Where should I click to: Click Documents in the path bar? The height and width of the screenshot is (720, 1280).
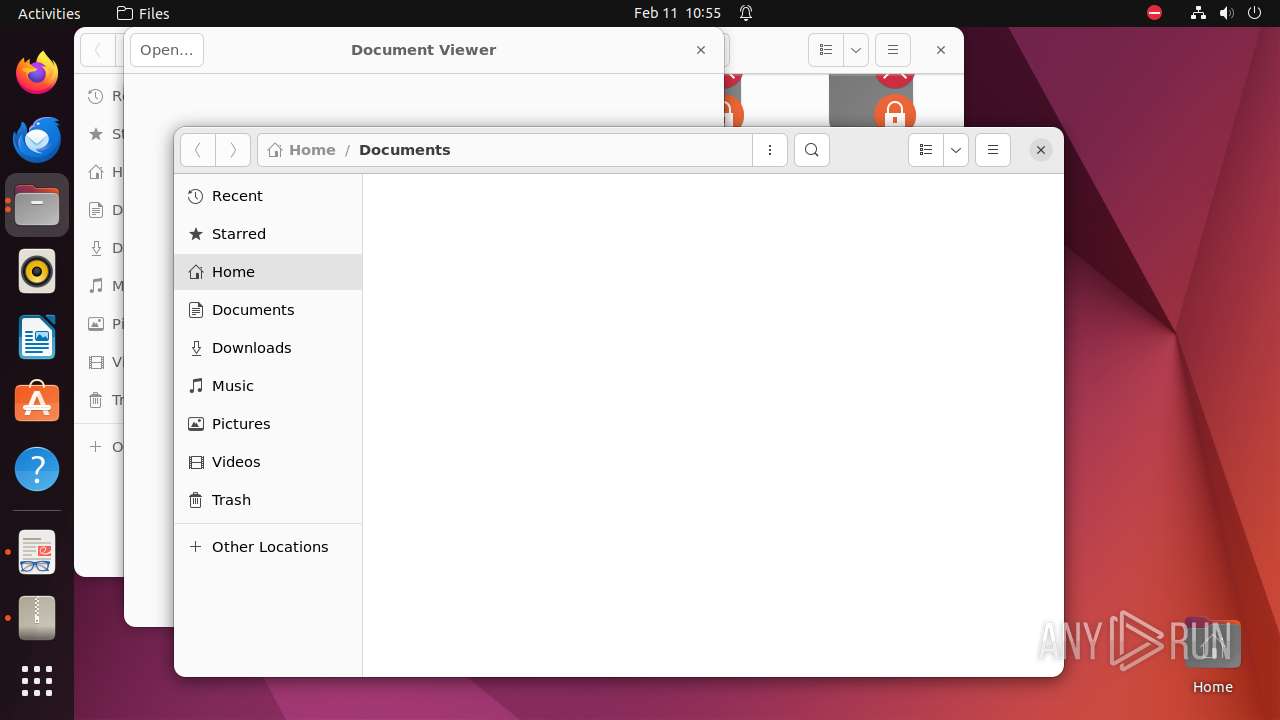tap(405, 150)
